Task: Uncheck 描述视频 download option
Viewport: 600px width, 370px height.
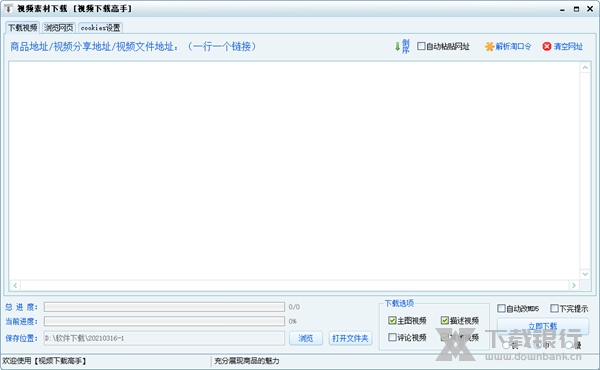Action: pyautogui.click(x=444, y=320)
